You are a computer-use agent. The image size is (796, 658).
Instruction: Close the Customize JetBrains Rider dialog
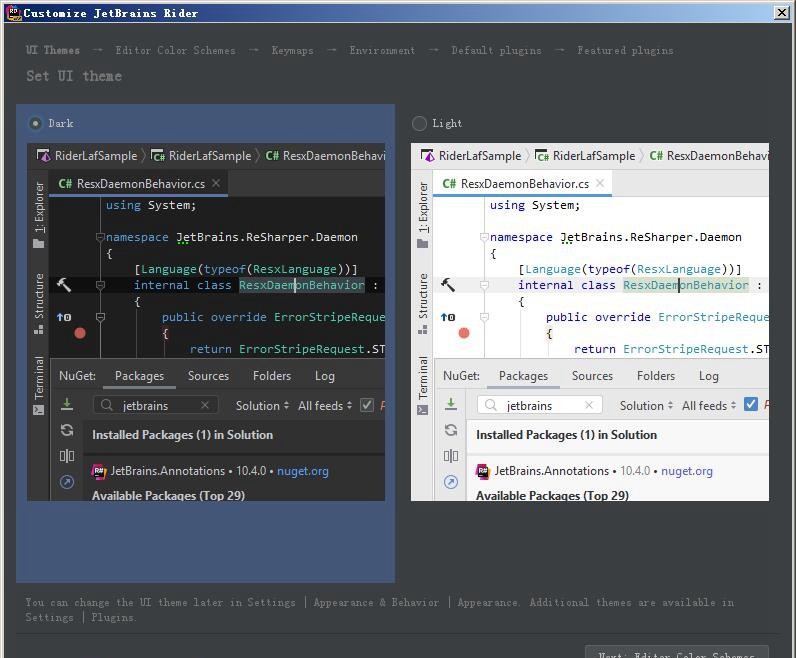[x=782, y=13]
